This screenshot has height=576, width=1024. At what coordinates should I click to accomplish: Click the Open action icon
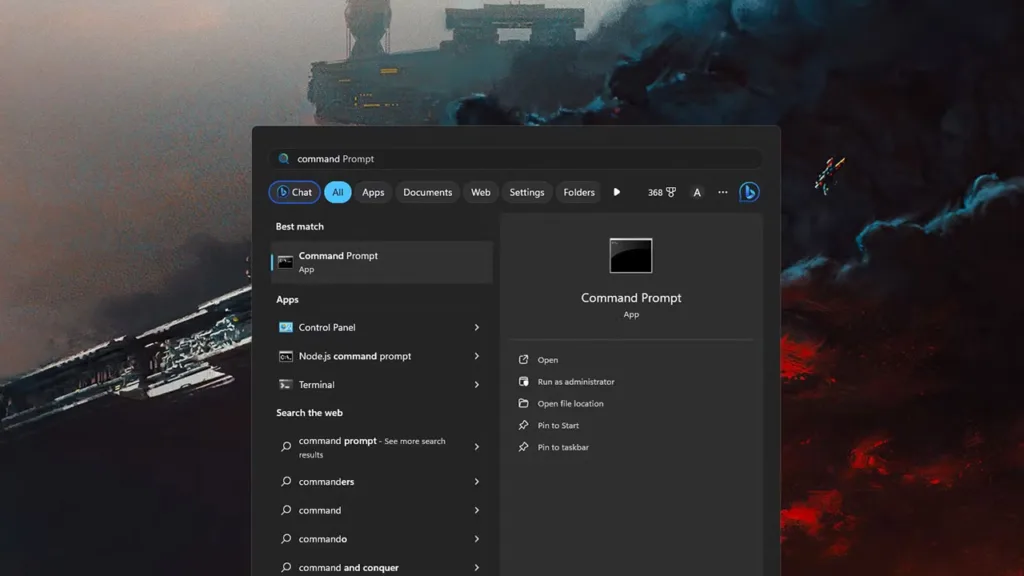(x=523, y=360)
